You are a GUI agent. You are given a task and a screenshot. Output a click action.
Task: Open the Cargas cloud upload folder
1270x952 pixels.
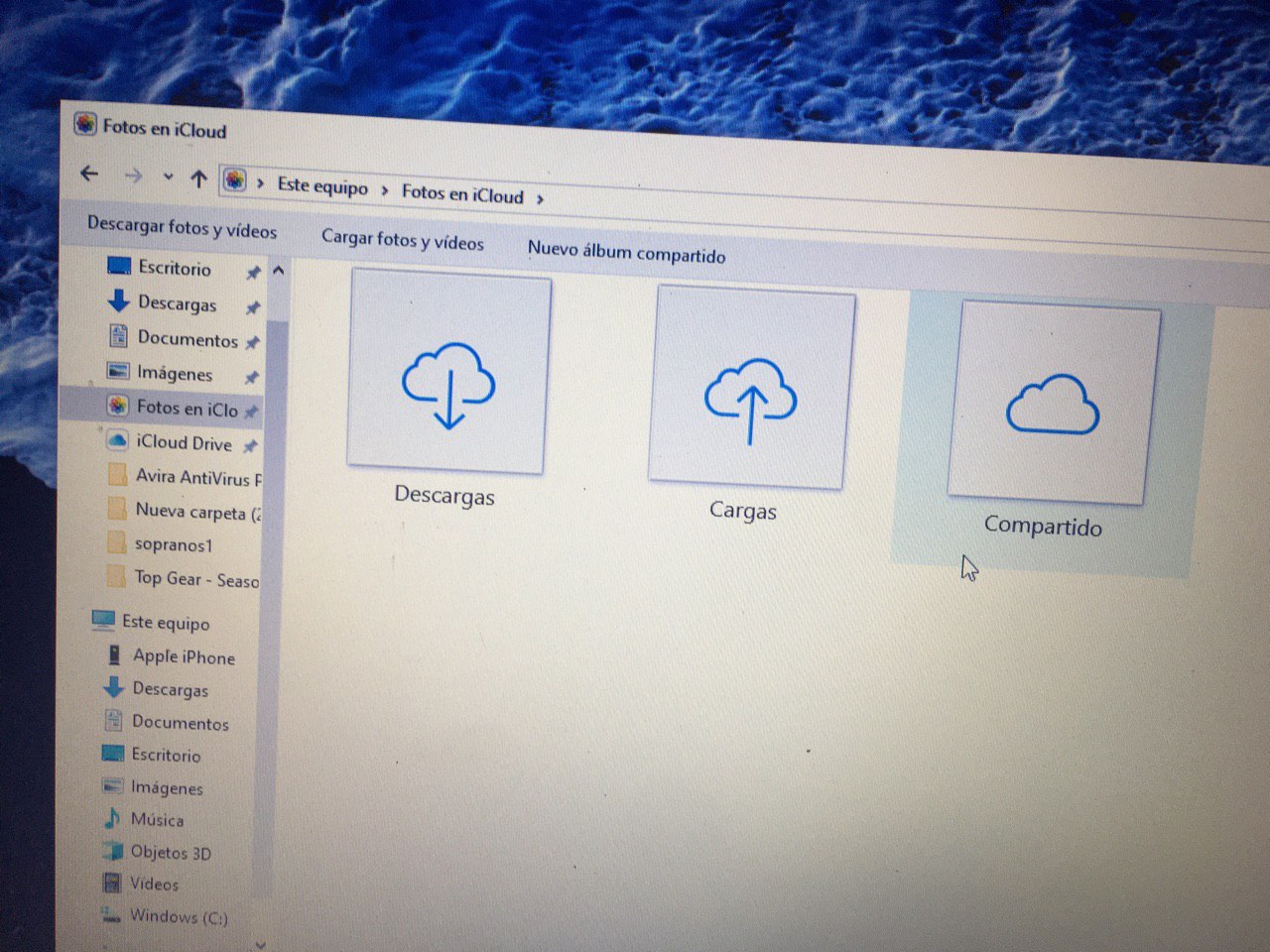point(751,389)
